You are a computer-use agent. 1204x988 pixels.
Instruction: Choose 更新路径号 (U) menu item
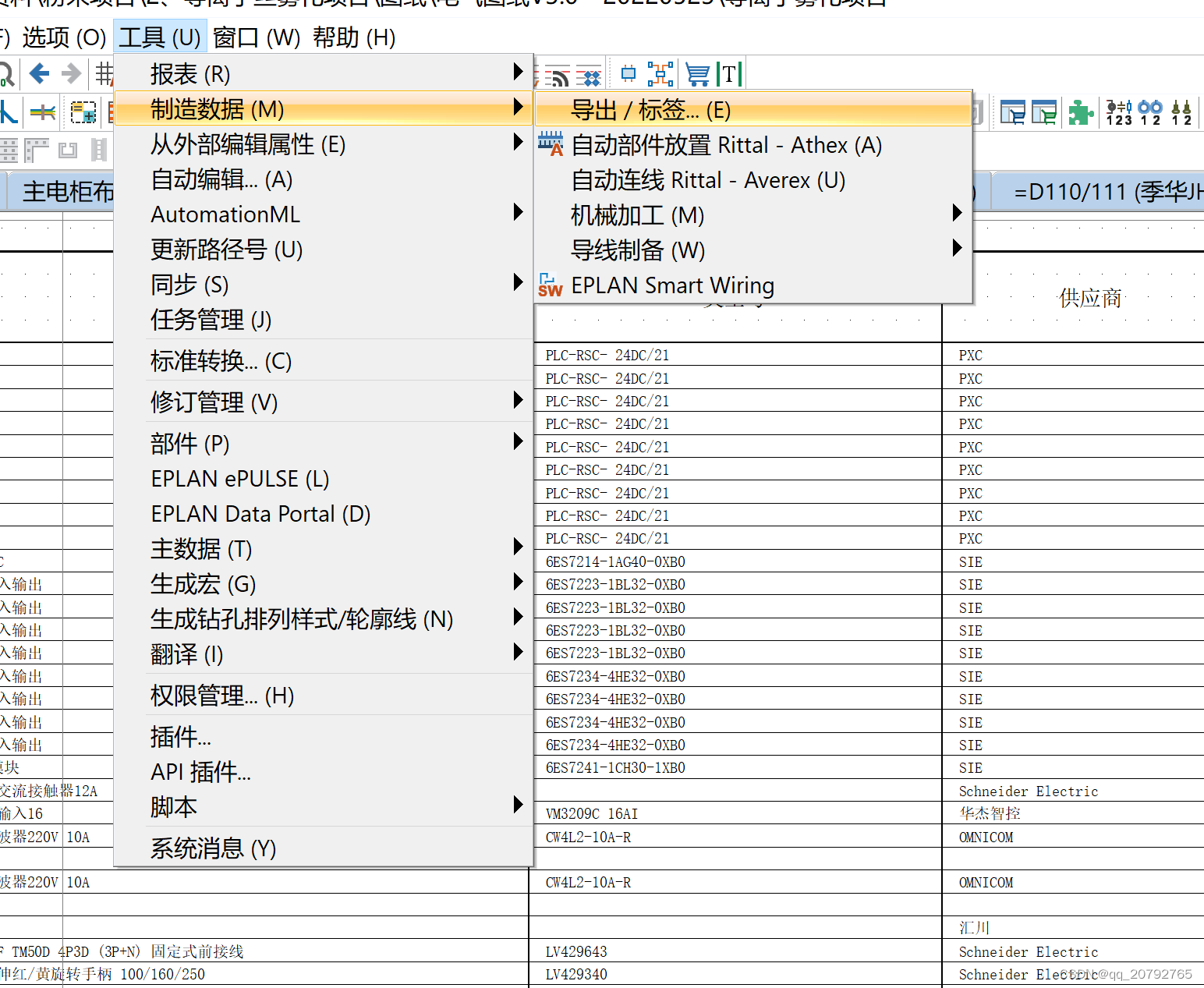(x=324, y=250)
